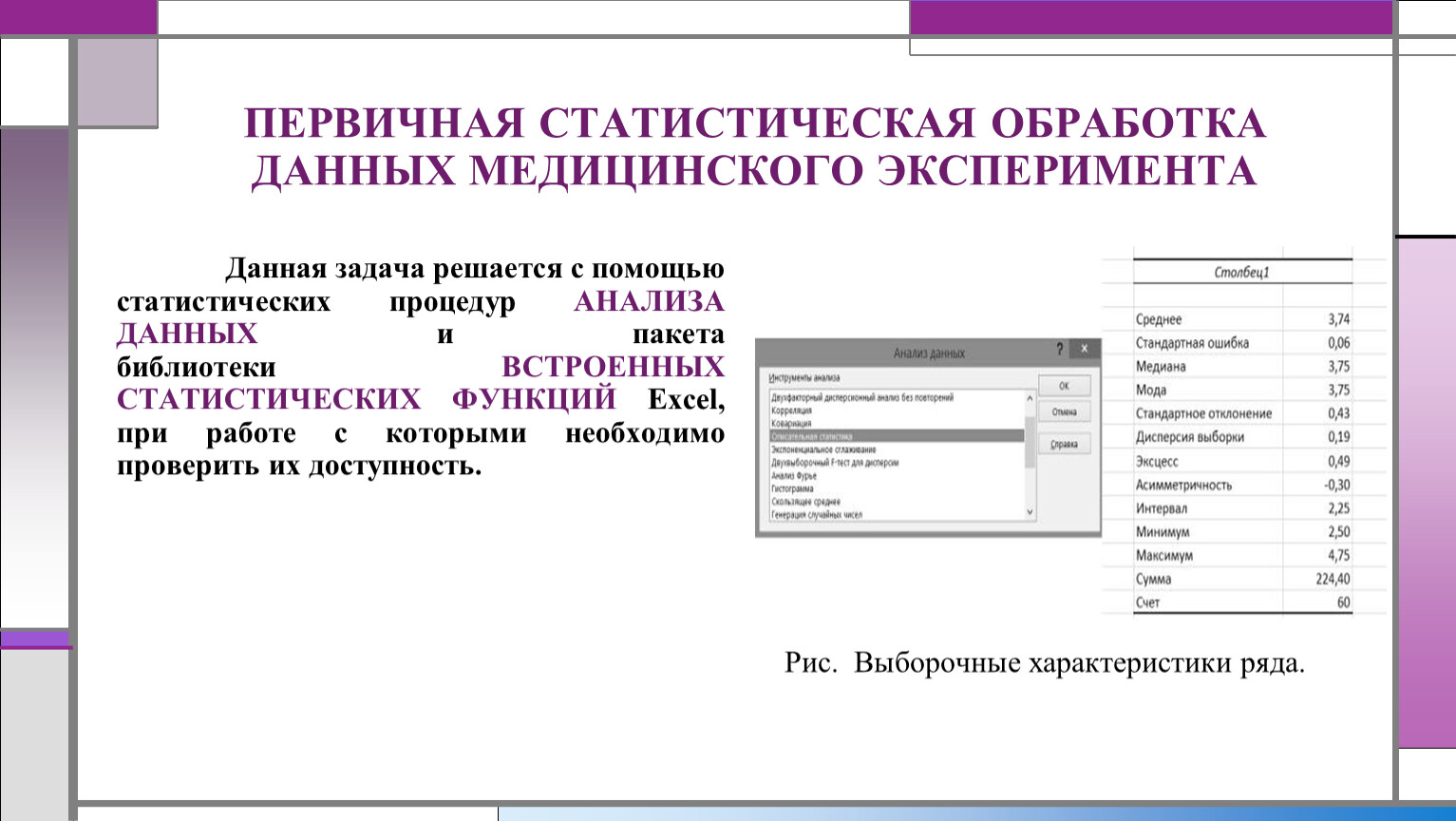Choose Гистограмма from analysis tools
1456x821 pixels.
tap(792, 488)
